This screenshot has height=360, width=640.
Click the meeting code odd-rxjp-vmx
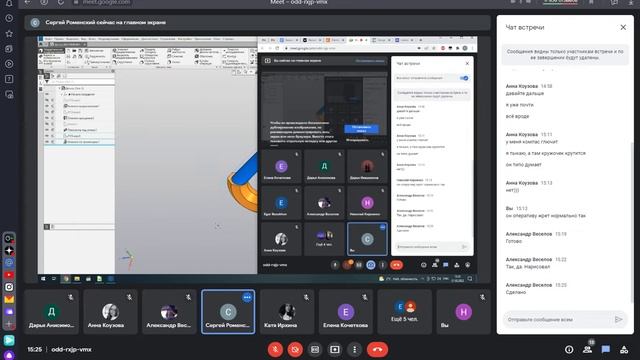point(71,349)
